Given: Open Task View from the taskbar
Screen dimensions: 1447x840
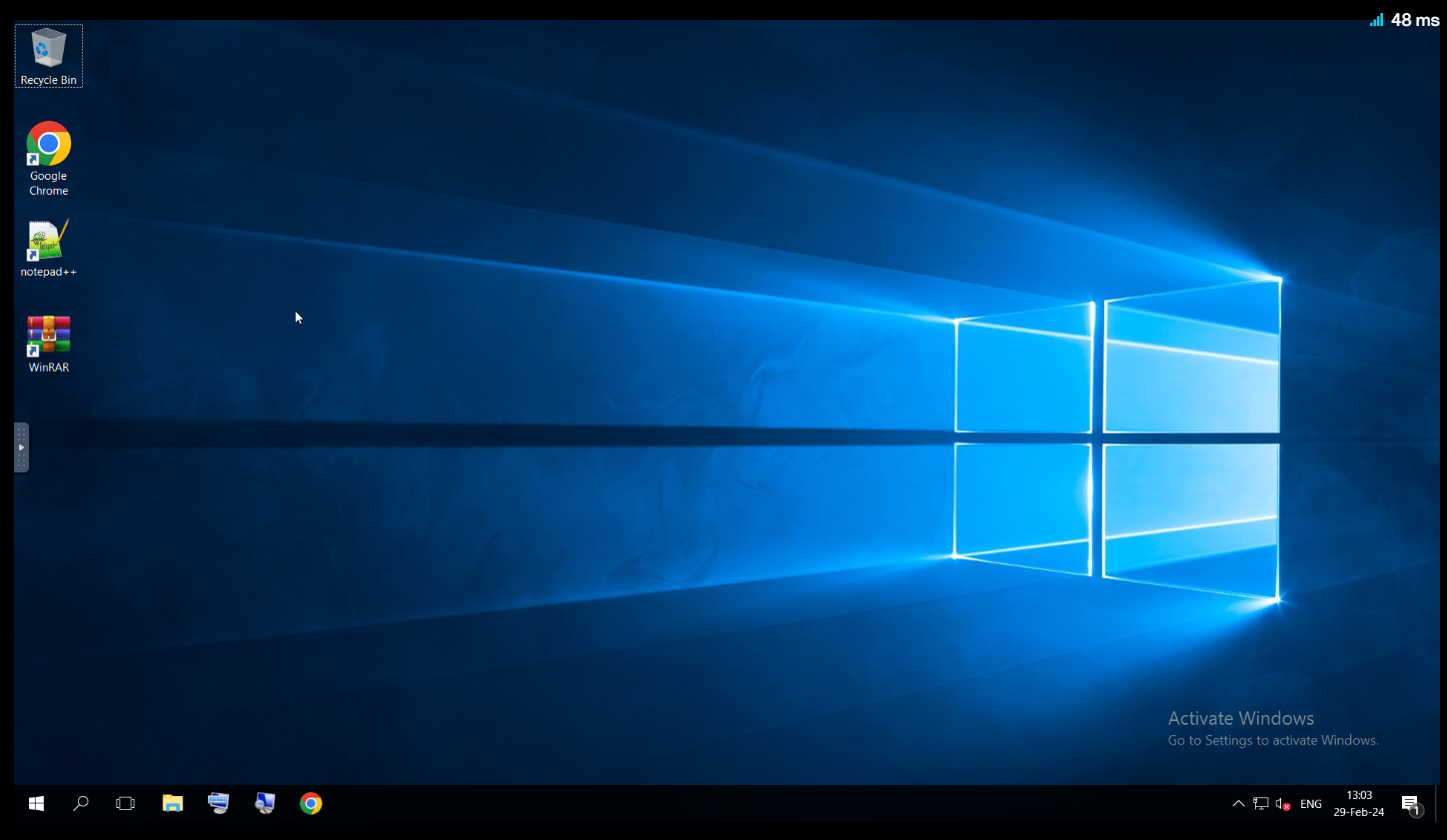Looking at the screenshot, I should [126, 803].
